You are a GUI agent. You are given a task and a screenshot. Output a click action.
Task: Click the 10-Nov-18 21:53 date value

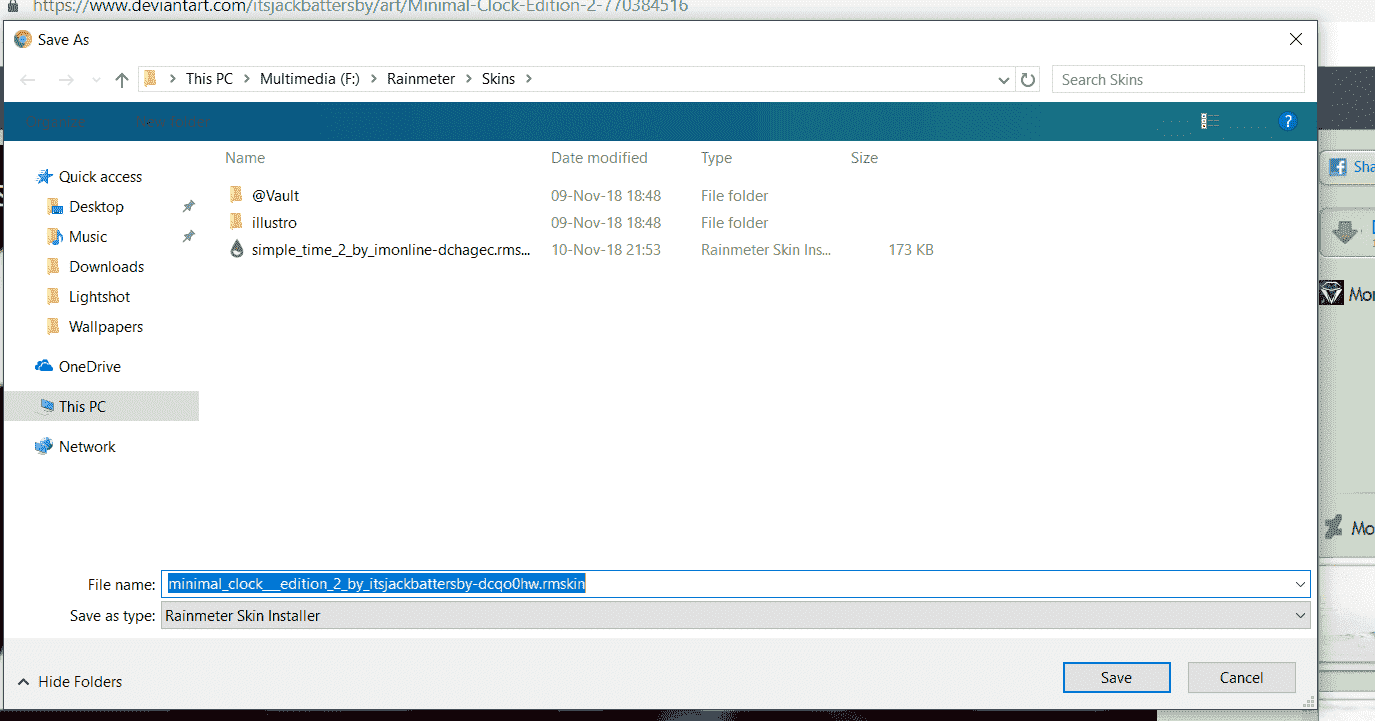click(606, 249)
